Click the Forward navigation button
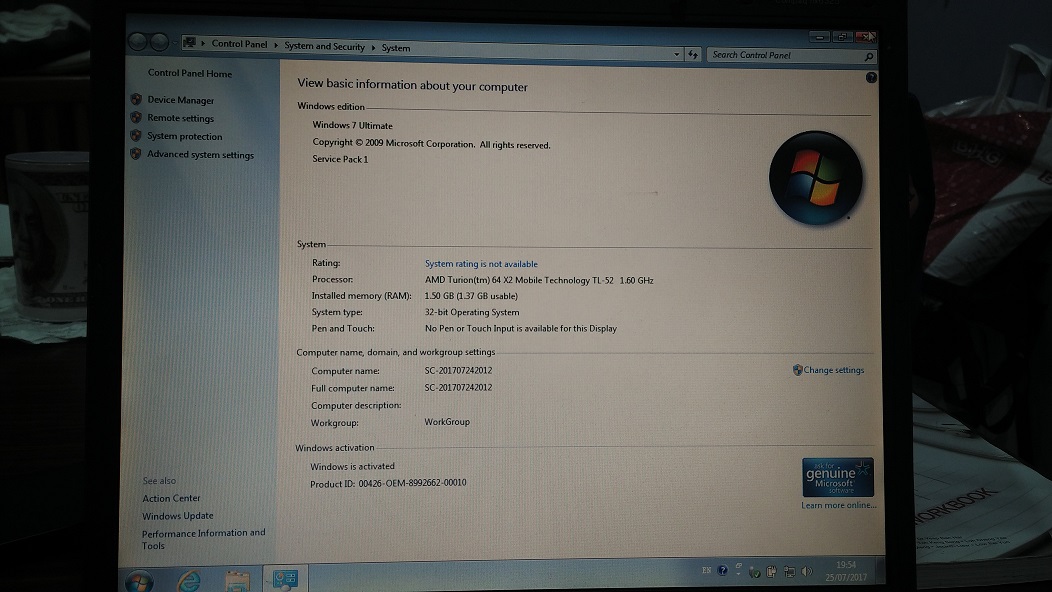Viewport: 1052px width, 592px height. 159,42
